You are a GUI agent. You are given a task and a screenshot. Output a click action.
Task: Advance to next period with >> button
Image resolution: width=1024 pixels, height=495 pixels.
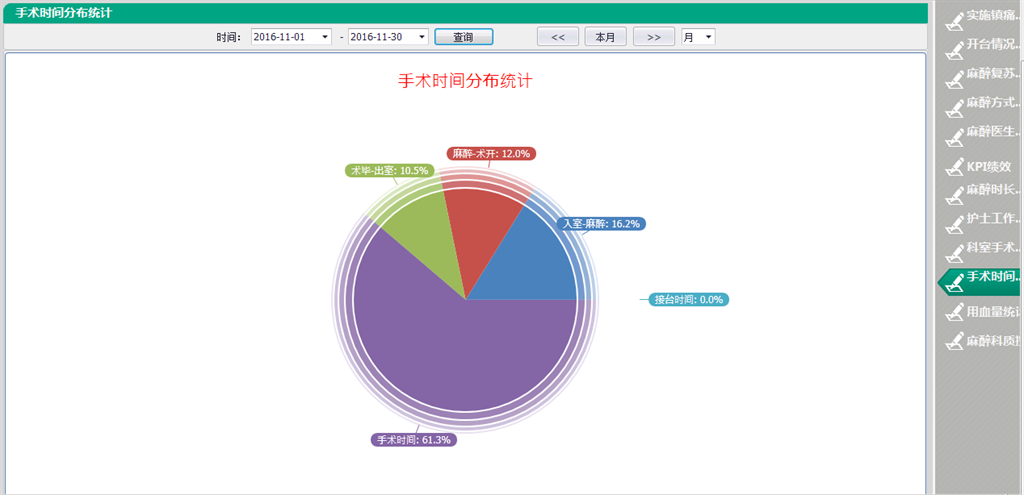(653, 37)
